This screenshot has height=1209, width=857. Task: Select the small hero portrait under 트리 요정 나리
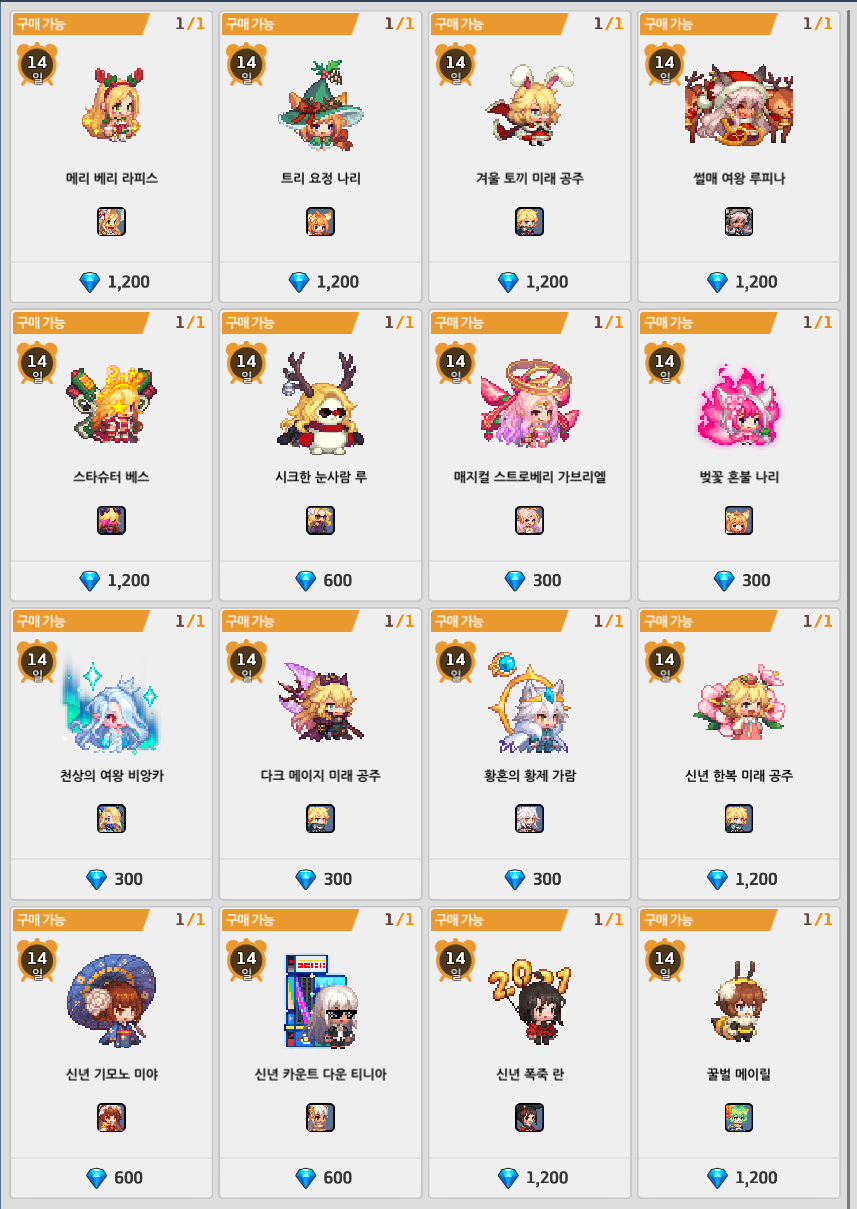320,222
